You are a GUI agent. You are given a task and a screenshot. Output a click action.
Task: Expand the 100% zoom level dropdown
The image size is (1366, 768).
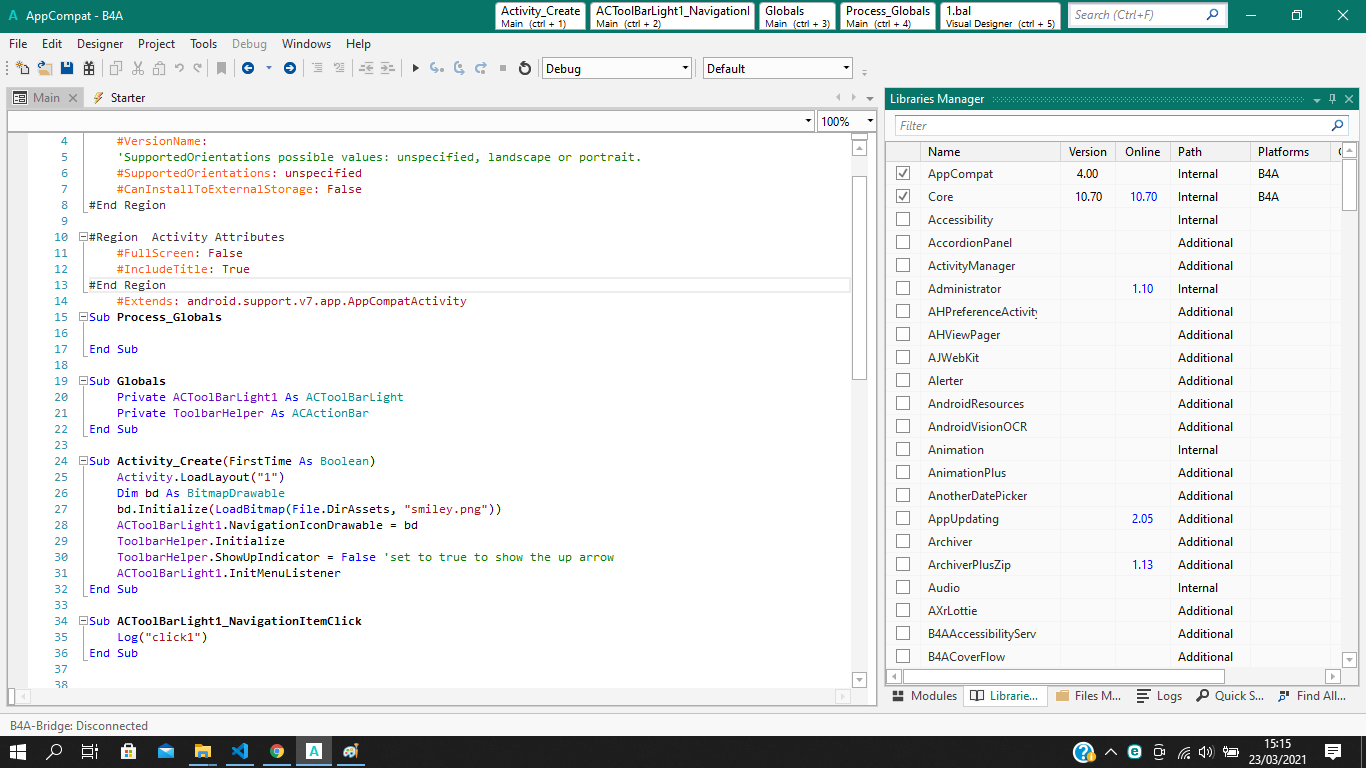point(870,121)
